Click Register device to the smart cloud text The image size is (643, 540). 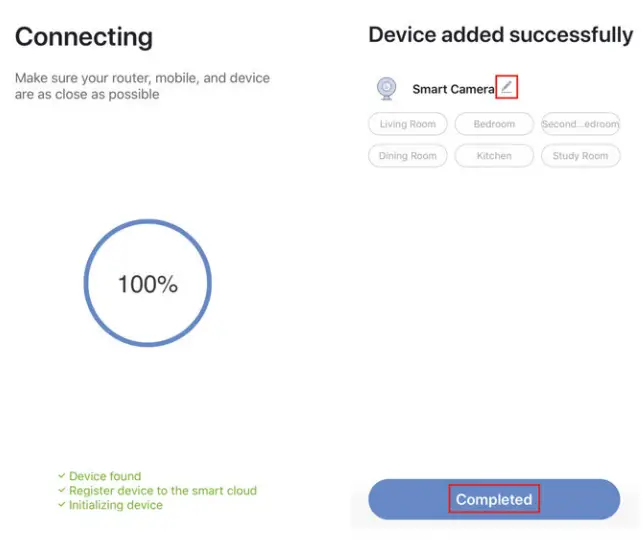click(162, 491)
